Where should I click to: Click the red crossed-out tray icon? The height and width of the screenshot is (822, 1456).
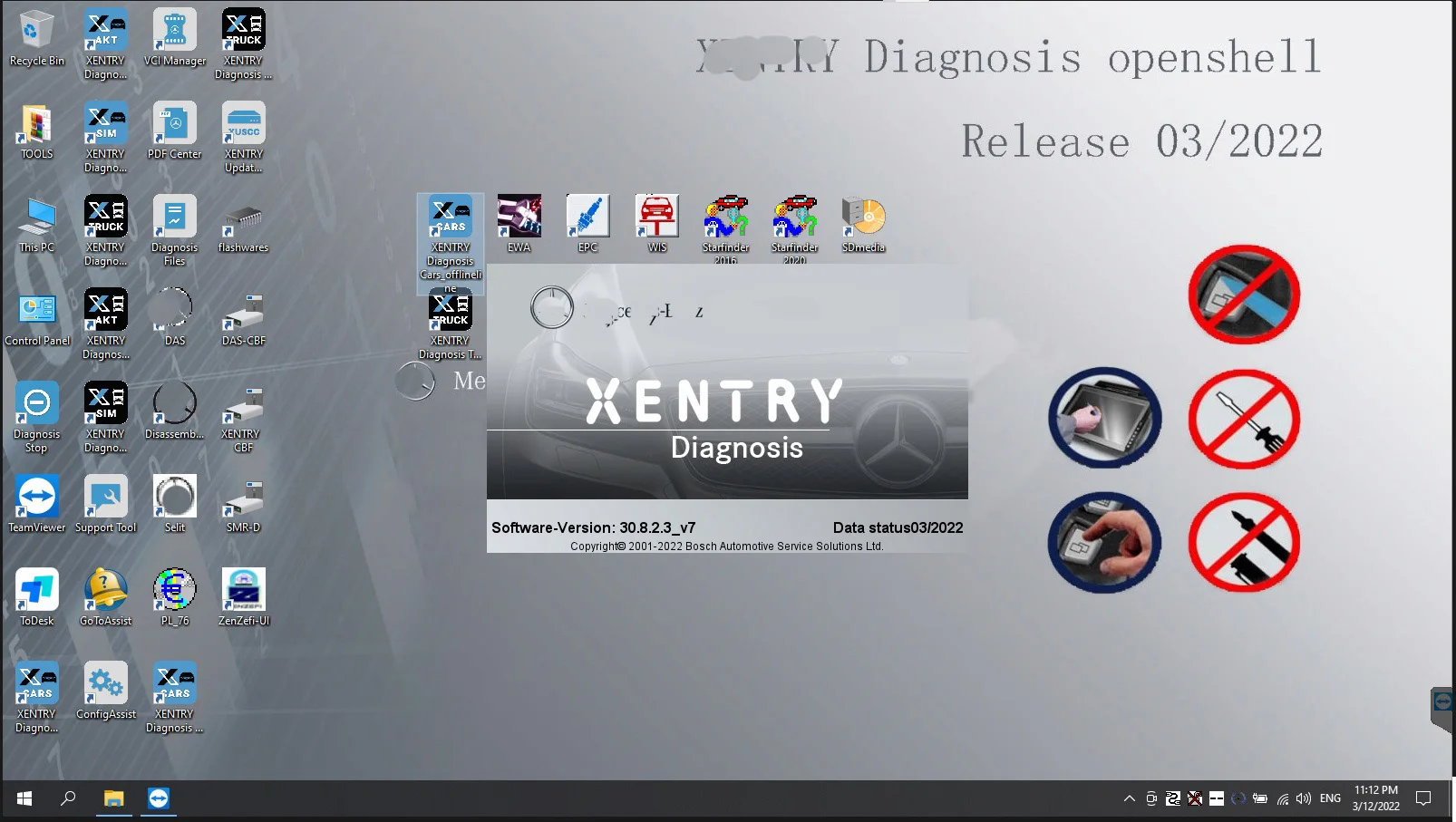click(x=1195, y=798)
